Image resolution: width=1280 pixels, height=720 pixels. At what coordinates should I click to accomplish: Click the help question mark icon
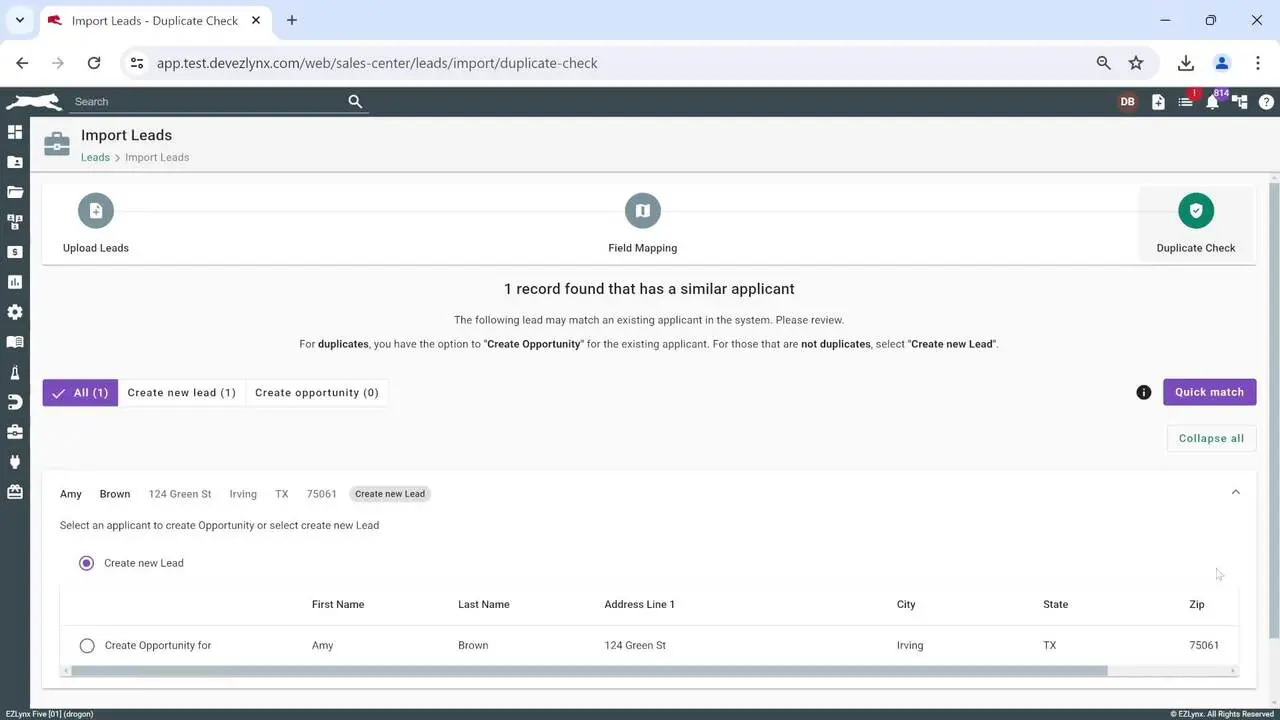tap(1266, 102)
